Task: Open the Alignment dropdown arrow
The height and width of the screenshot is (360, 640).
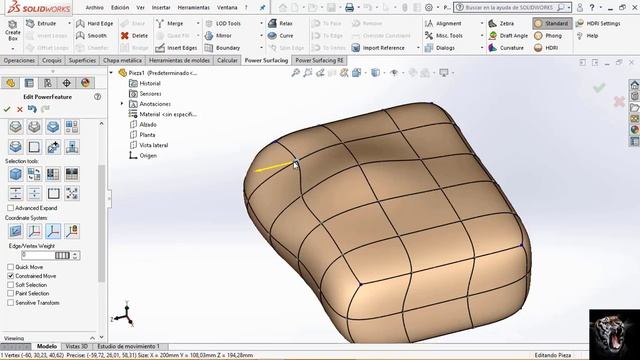Action: [x=482, y=24]
